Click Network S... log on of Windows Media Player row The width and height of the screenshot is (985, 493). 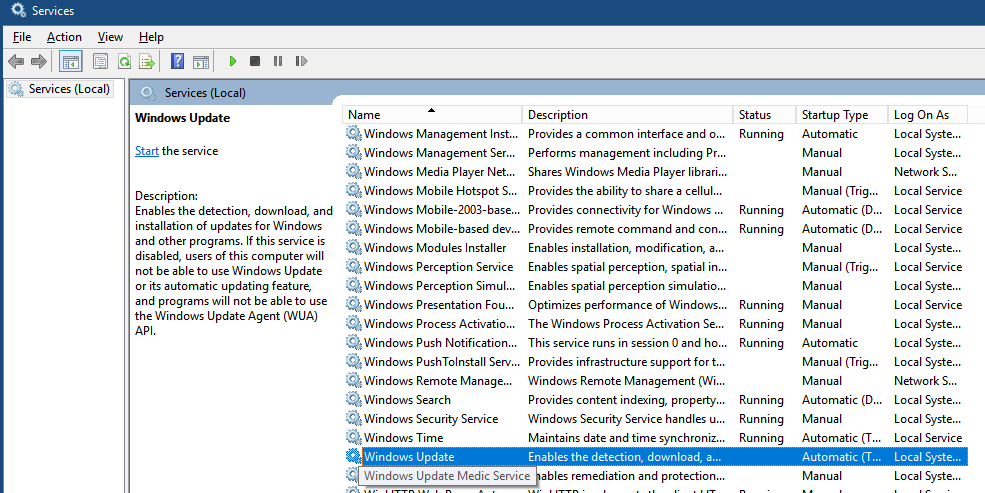tap(925, 171)
